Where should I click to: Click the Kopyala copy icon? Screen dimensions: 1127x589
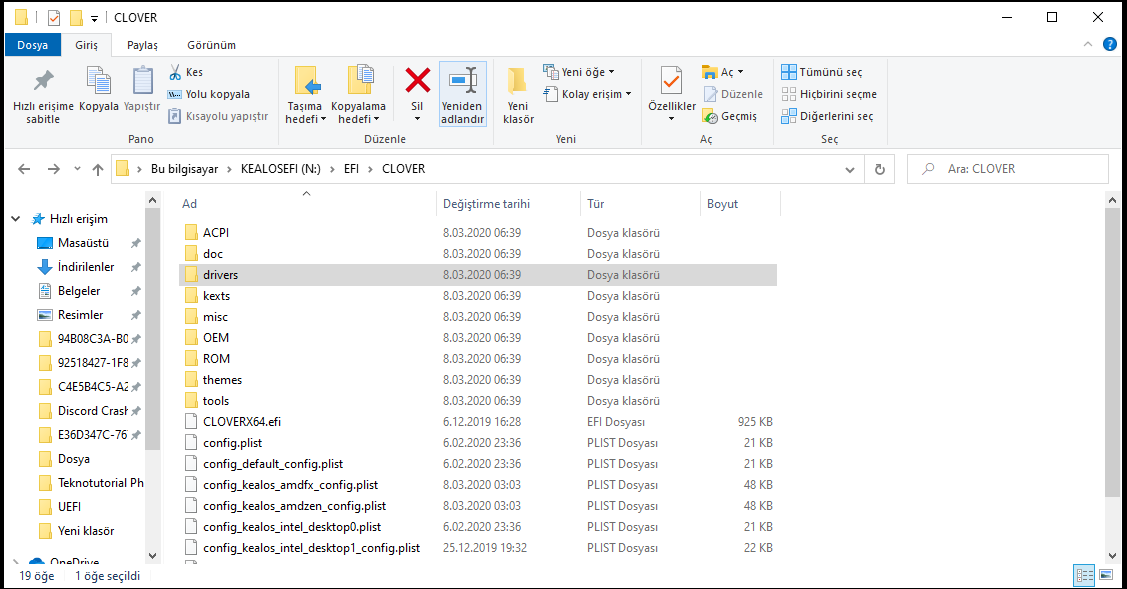[99, 81]
